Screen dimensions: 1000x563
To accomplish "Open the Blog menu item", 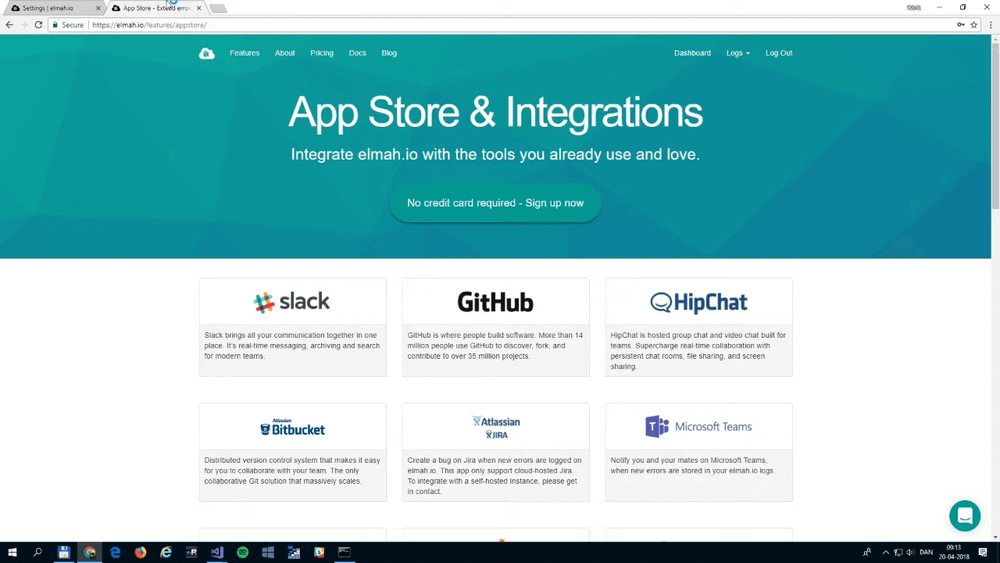I will pos(389,54).
